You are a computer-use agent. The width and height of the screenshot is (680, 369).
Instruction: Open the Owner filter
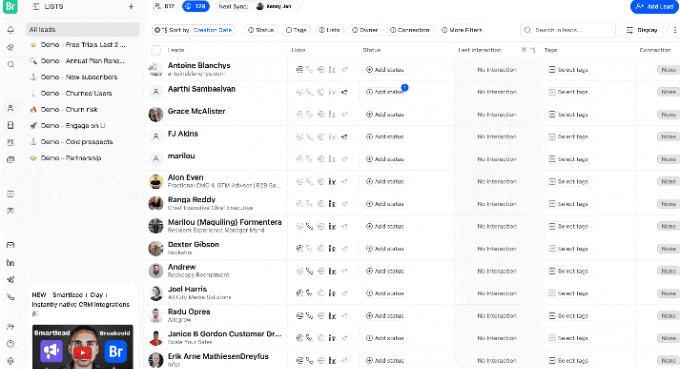coord(365,30)
